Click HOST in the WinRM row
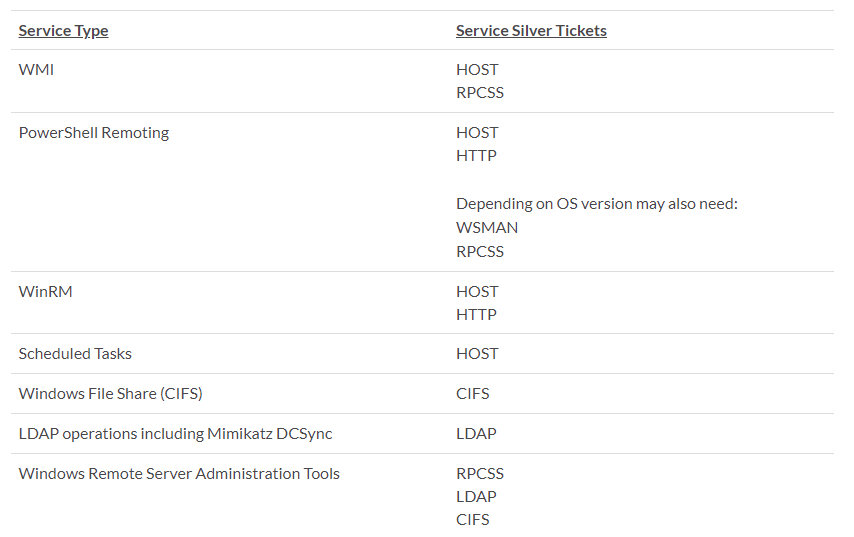Image resolution: width=854 pixels, height=537 pixels. click(x=477, y=291)
